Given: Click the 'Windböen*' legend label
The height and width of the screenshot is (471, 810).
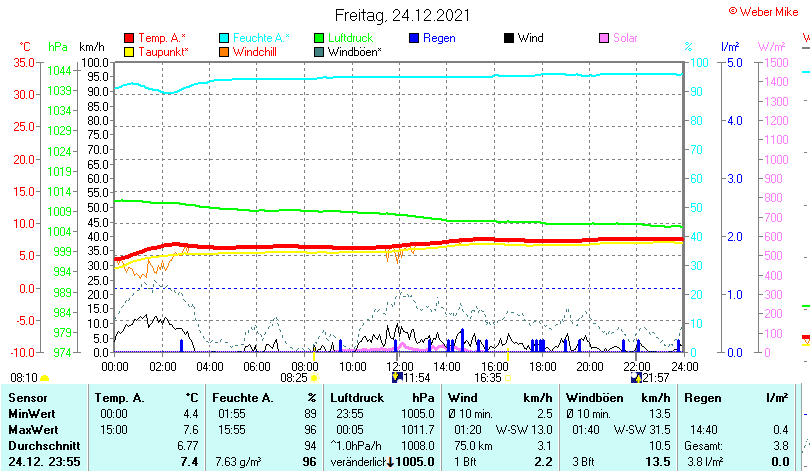Looking at the screenshot, I should [355, 52].
